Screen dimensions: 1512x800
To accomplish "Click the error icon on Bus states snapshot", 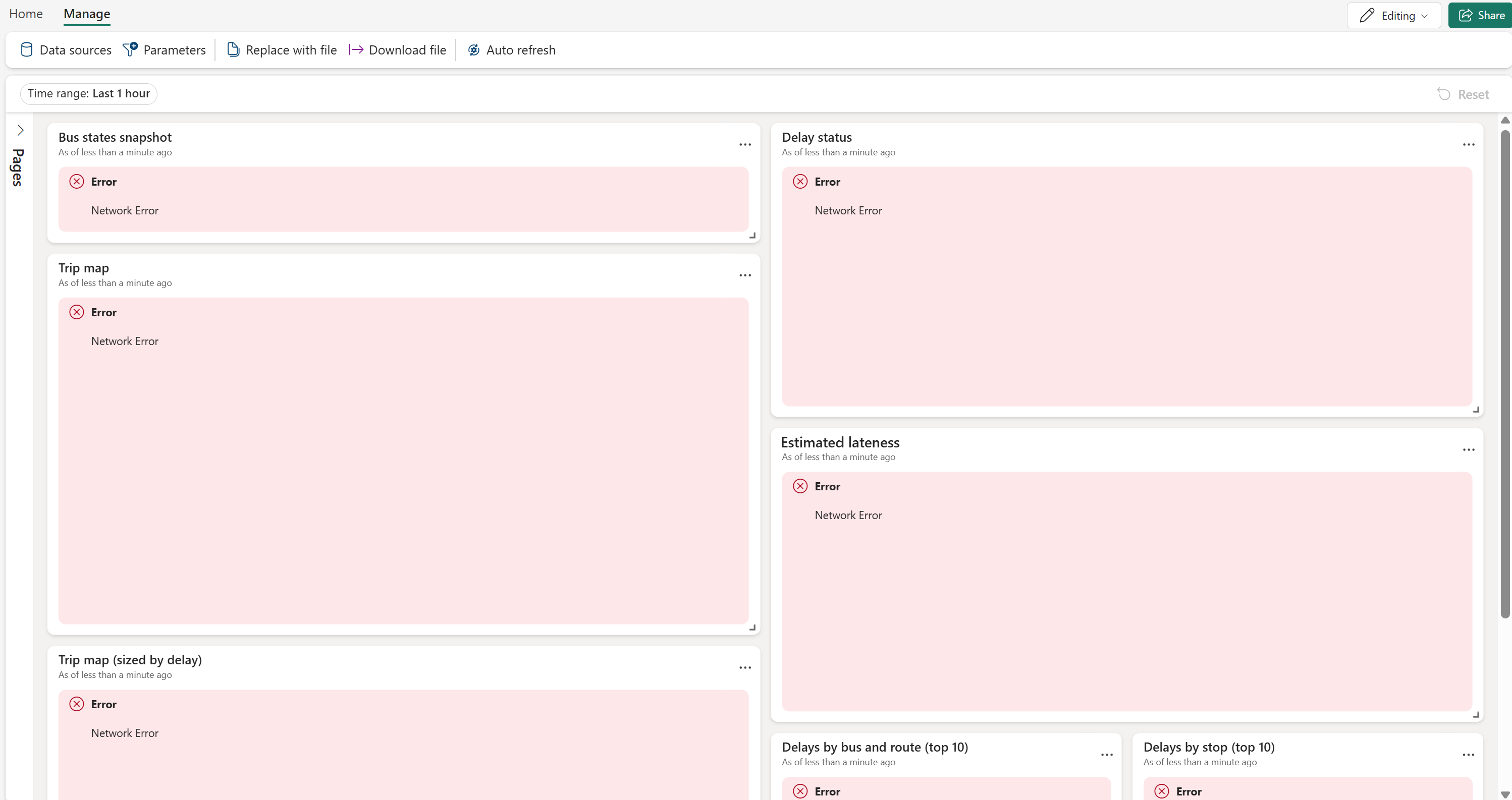I will pos(76,181).
